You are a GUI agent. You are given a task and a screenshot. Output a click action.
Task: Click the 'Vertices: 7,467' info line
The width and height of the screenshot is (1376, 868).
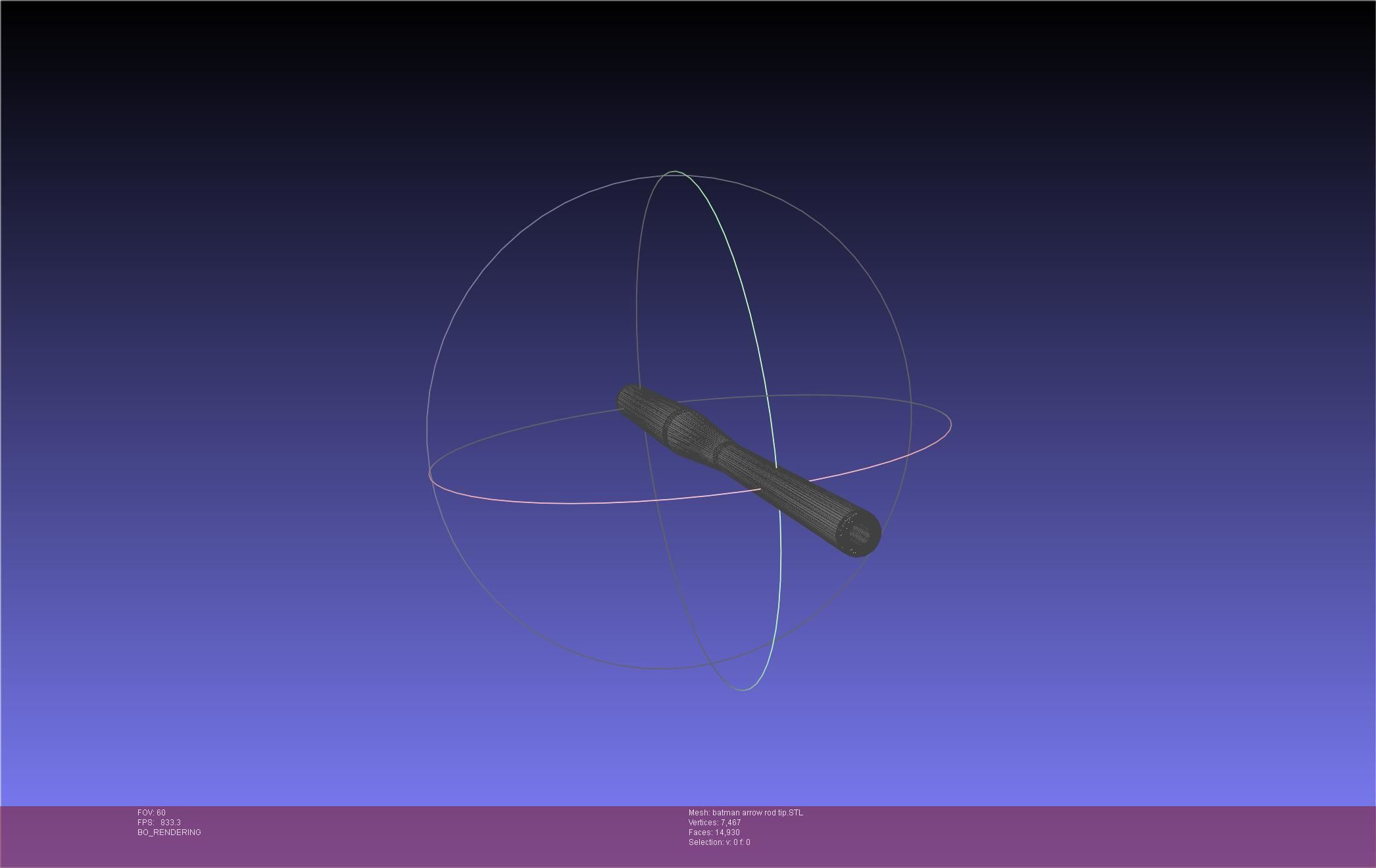click(x=714, y=823)
